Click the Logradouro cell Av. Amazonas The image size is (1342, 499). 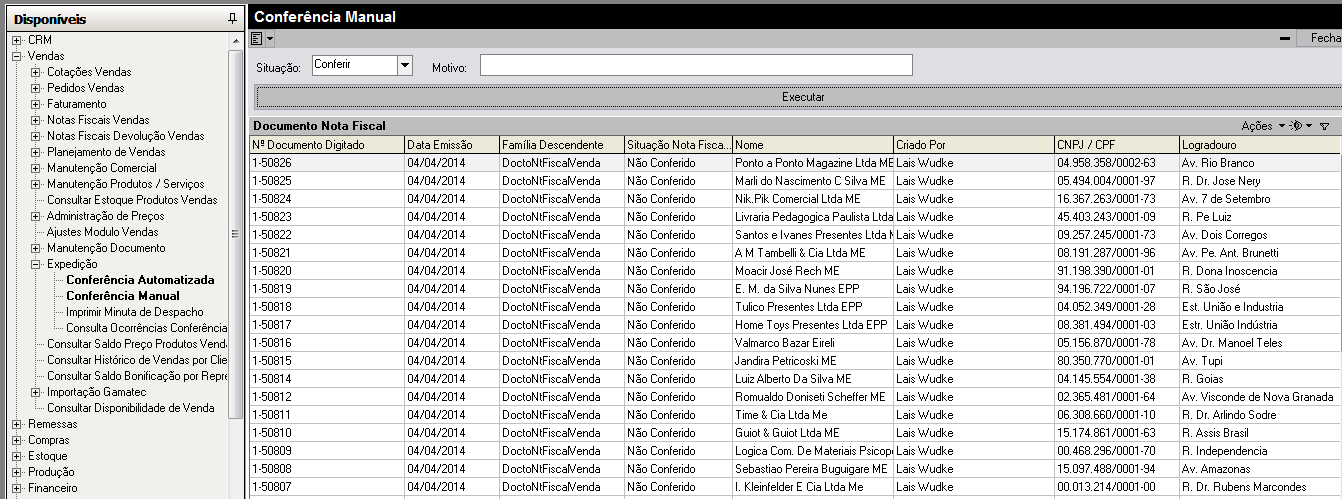(x=1260, y=468)
